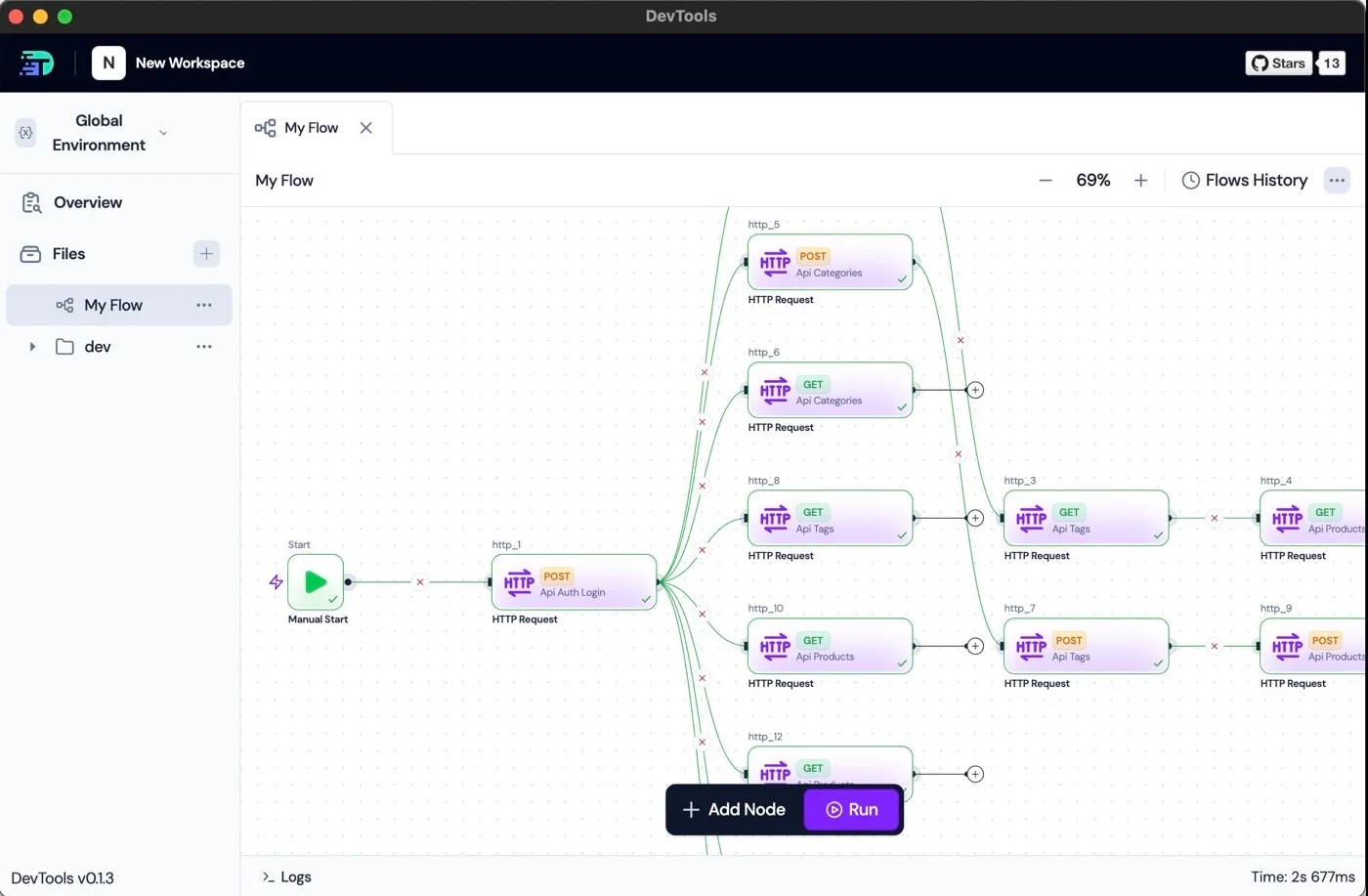Expand the dev folder in the sidebar
The width and height of the screenshot is (1368, 896).
pos(32,346)
